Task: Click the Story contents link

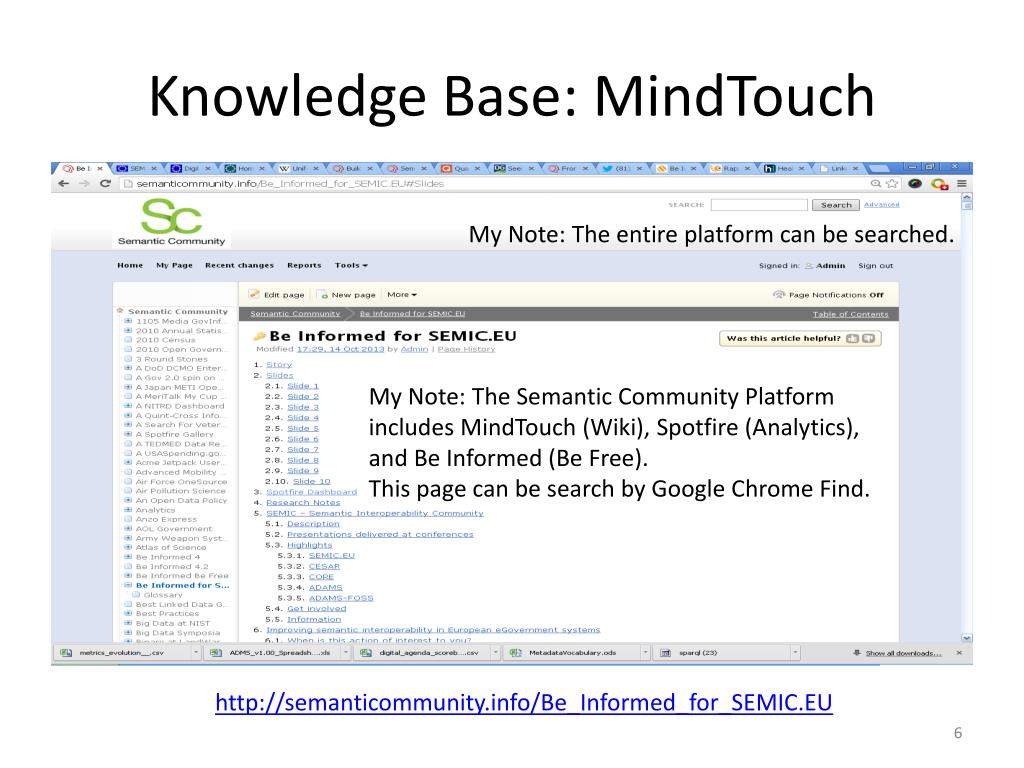Action: coord(279,364)
